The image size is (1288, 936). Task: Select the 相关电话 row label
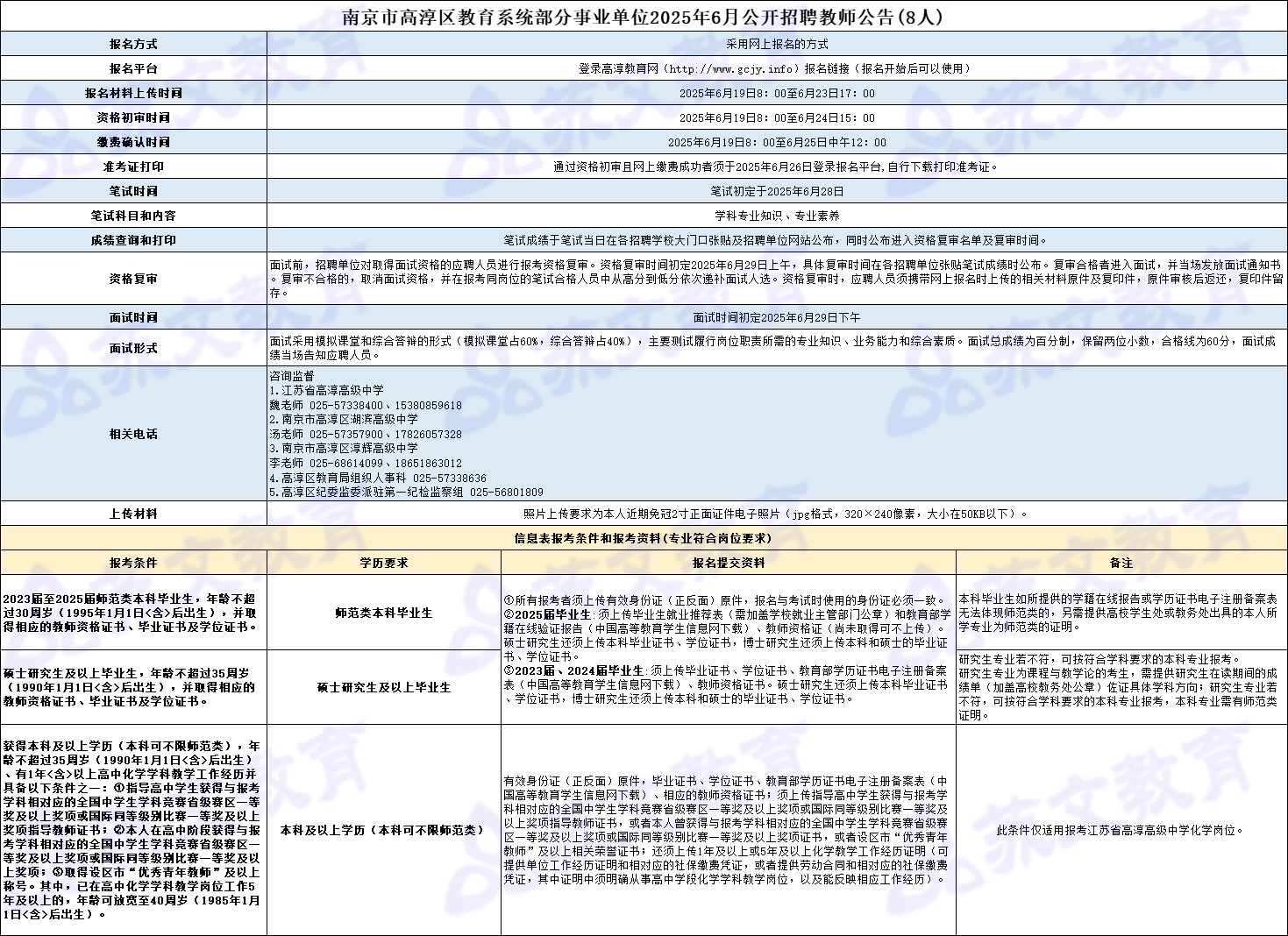[133, 434]
